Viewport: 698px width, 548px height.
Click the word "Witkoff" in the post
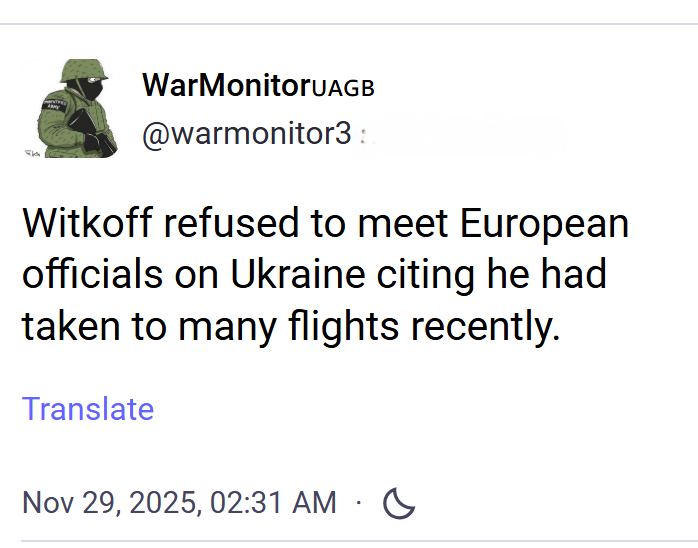pyautogui.click(x=87, y=224)
